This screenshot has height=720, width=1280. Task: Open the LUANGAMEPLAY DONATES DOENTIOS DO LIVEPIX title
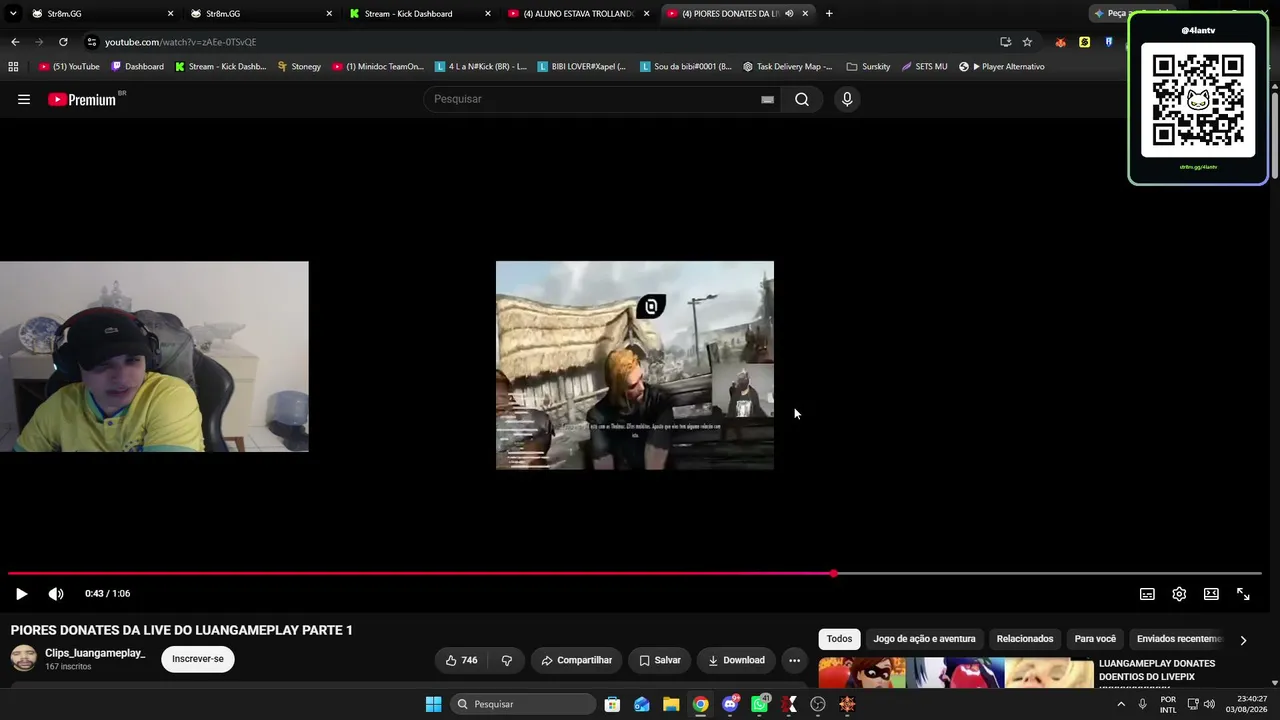point(1157,670)
